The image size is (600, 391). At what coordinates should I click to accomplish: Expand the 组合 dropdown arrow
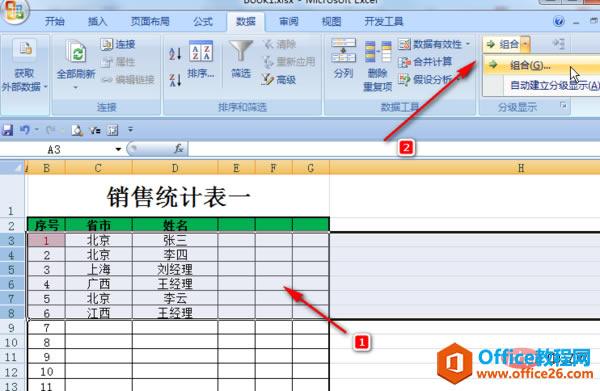click(x=525, y=44)
